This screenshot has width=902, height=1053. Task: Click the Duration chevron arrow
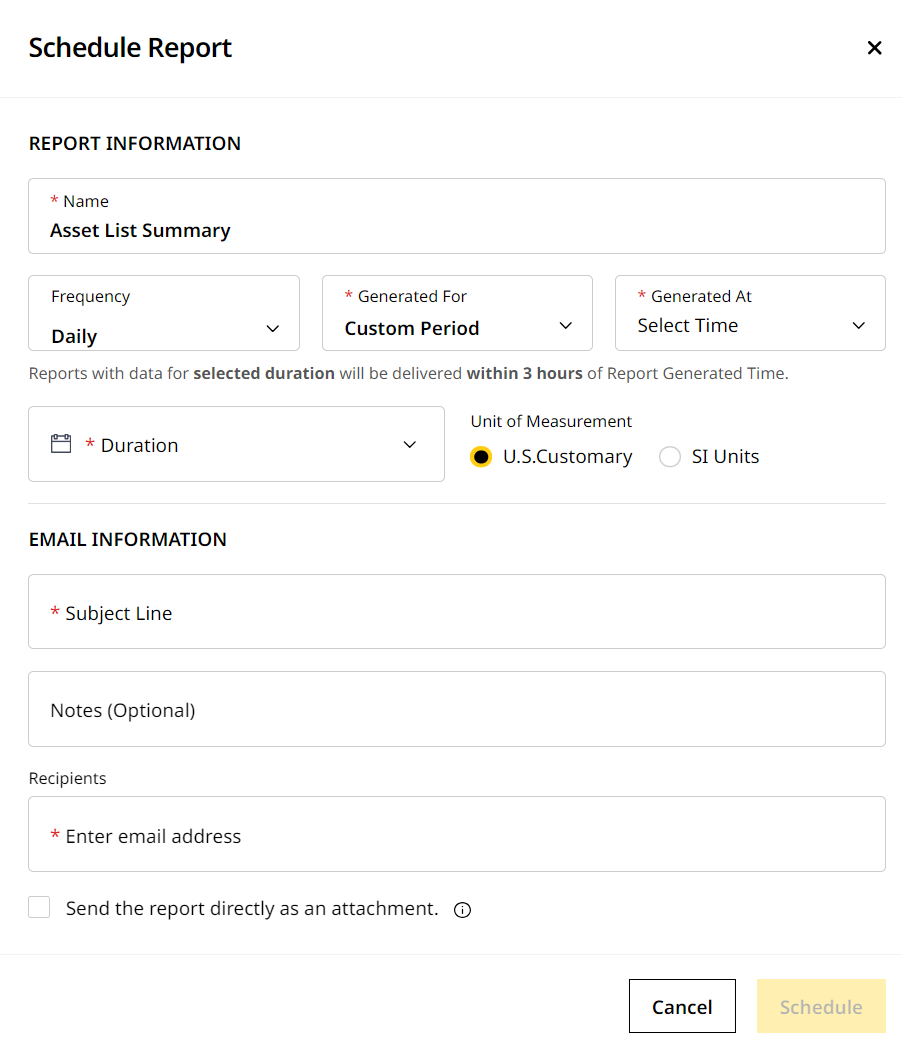409,445
